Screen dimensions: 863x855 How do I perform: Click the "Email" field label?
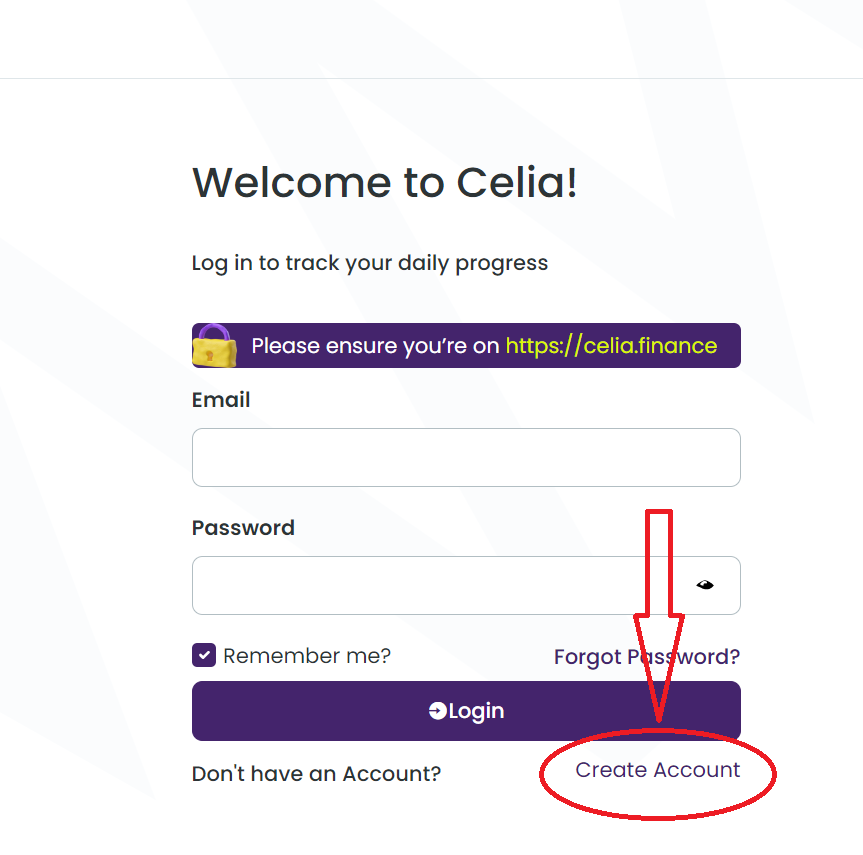[x=221, y=400]
